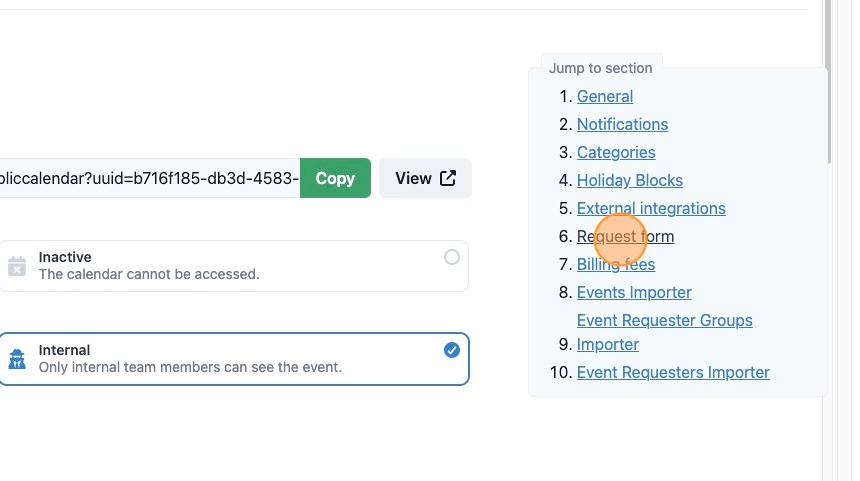This screenshot has width=860, height=481.
Task: Go to the Categories section link
Action: click(x=616, y=152)
